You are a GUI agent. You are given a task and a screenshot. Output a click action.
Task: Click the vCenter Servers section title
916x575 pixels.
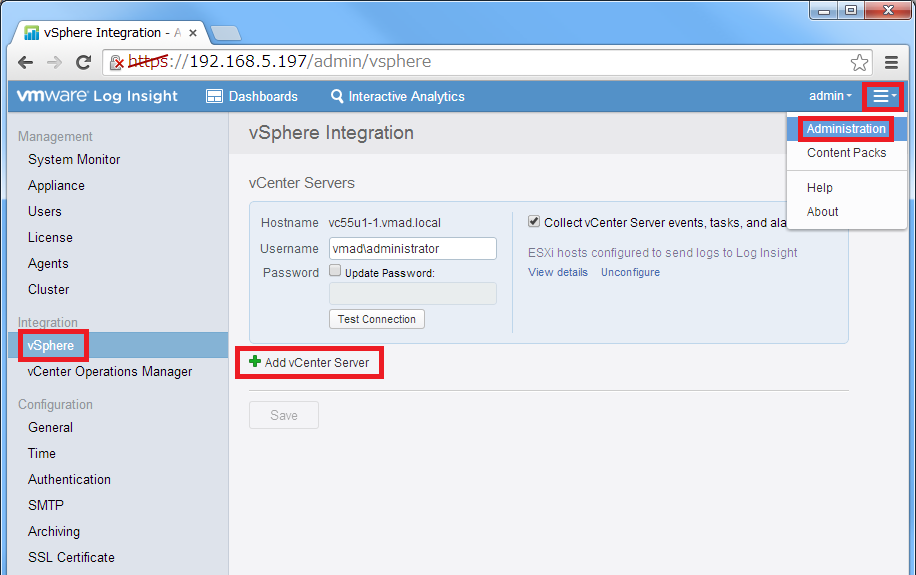pos(301,183)
